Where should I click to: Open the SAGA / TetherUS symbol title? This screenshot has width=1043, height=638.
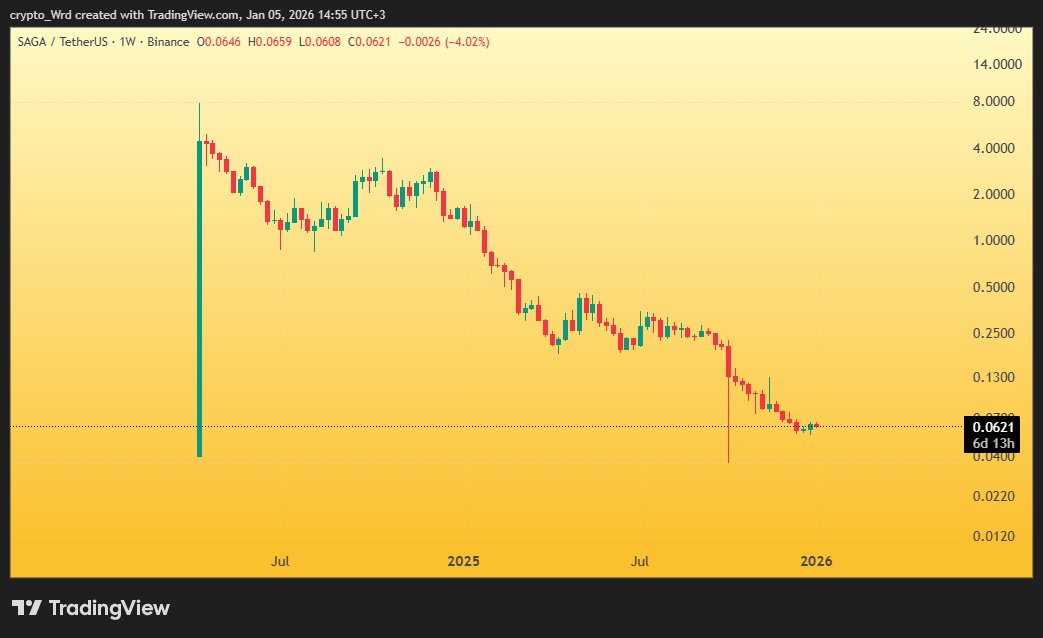pyautogui.click(x=63, y=42)
